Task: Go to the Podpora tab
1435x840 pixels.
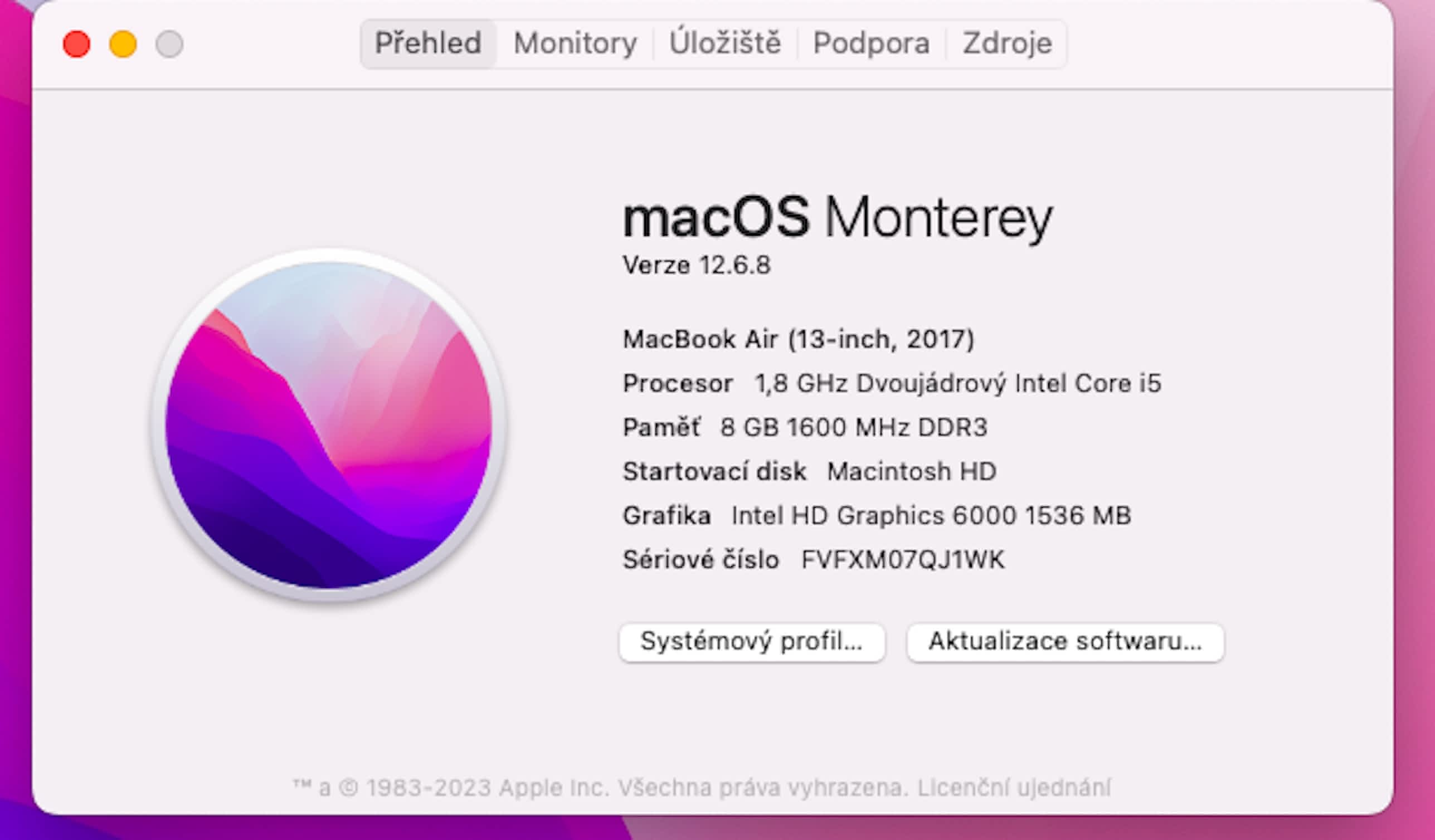Action: [x=871, y=44]
